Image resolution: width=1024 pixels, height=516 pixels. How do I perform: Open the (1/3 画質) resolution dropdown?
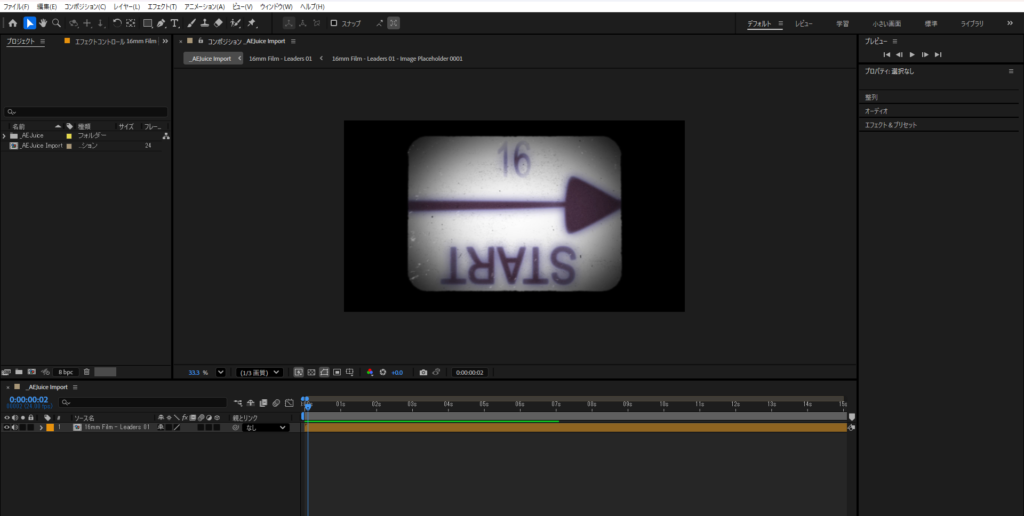coord(258,372)
